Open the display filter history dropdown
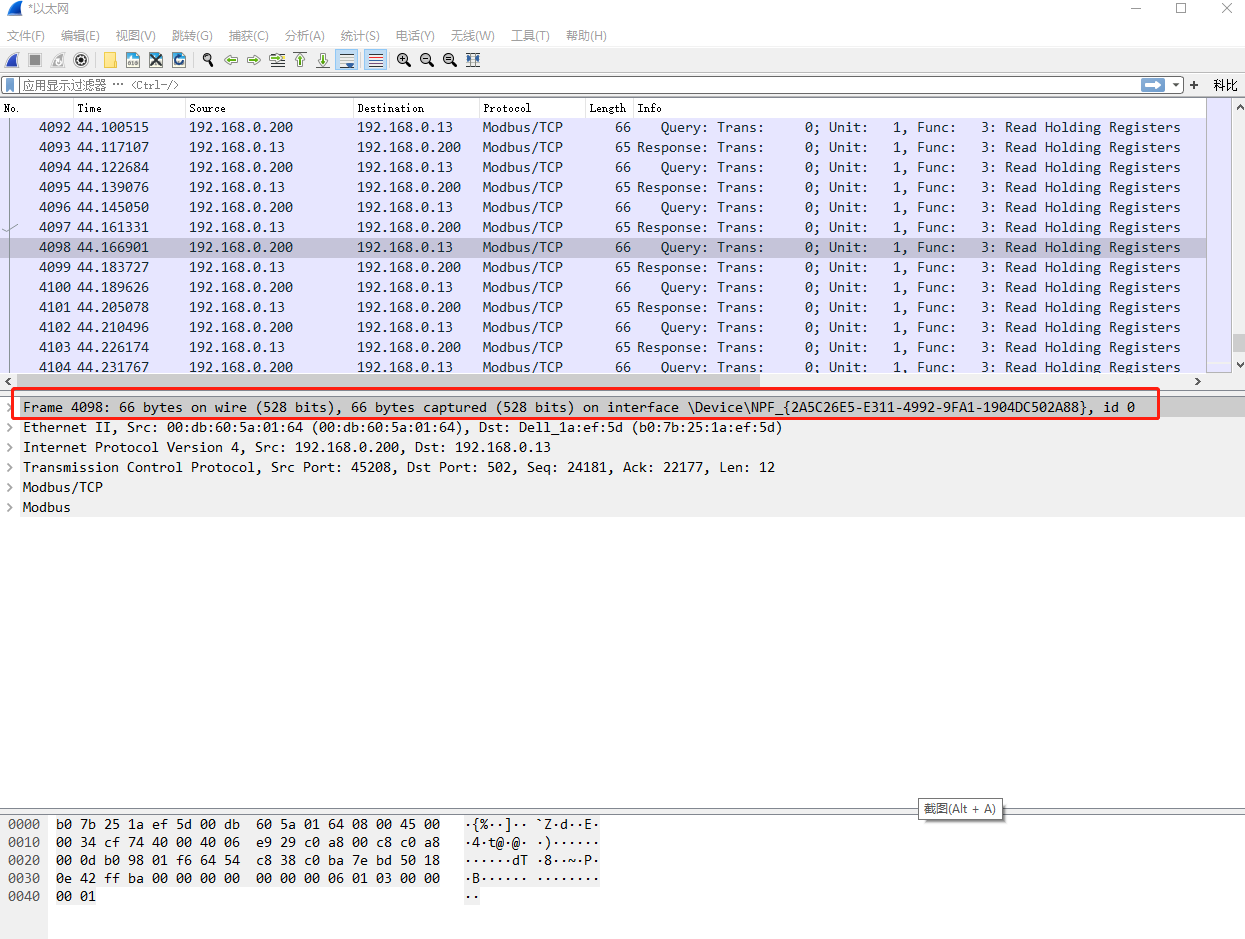The image size is (1245, 939). 1177,86
